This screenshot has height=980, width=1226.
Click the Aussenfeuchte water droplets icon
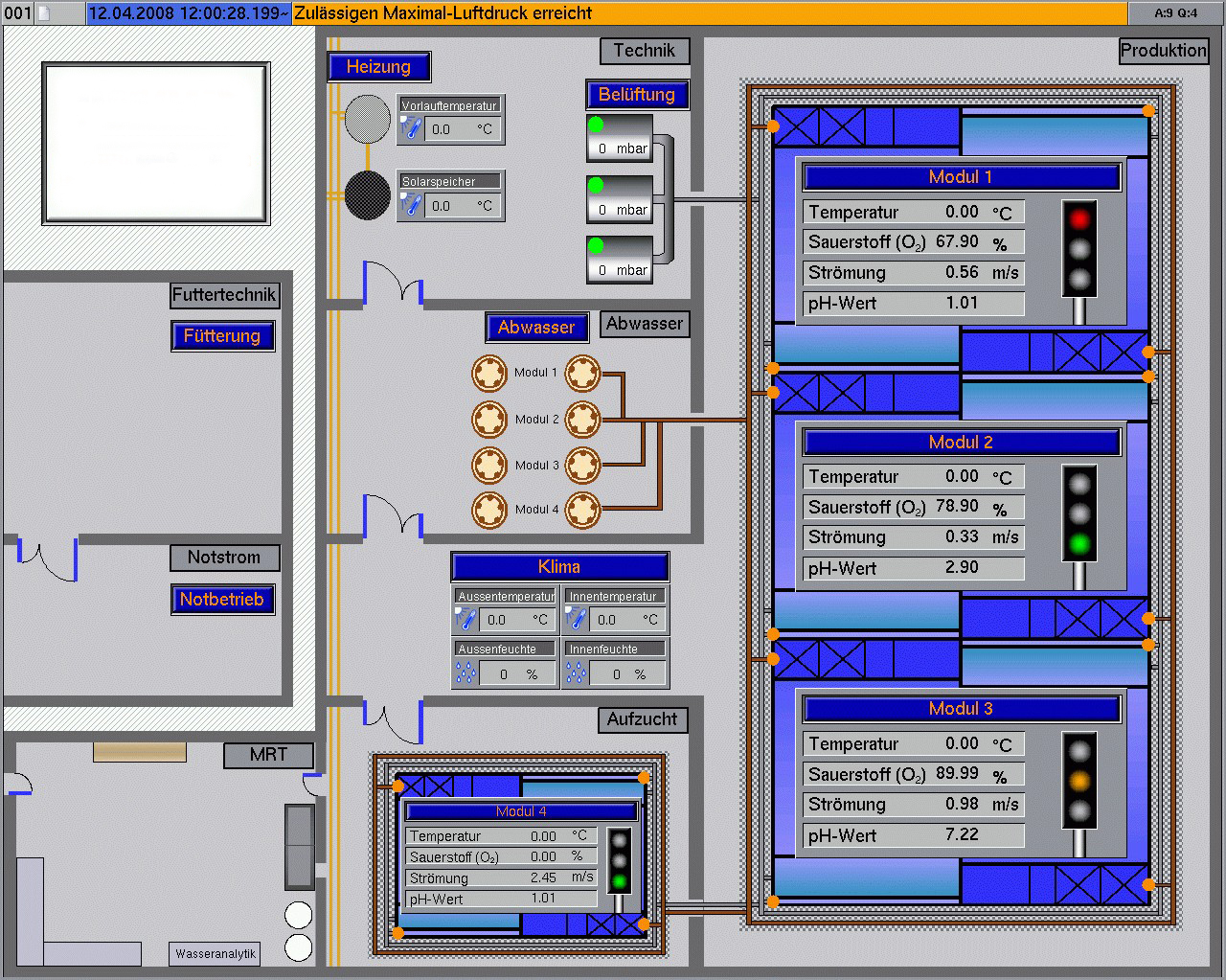[466, 673]
